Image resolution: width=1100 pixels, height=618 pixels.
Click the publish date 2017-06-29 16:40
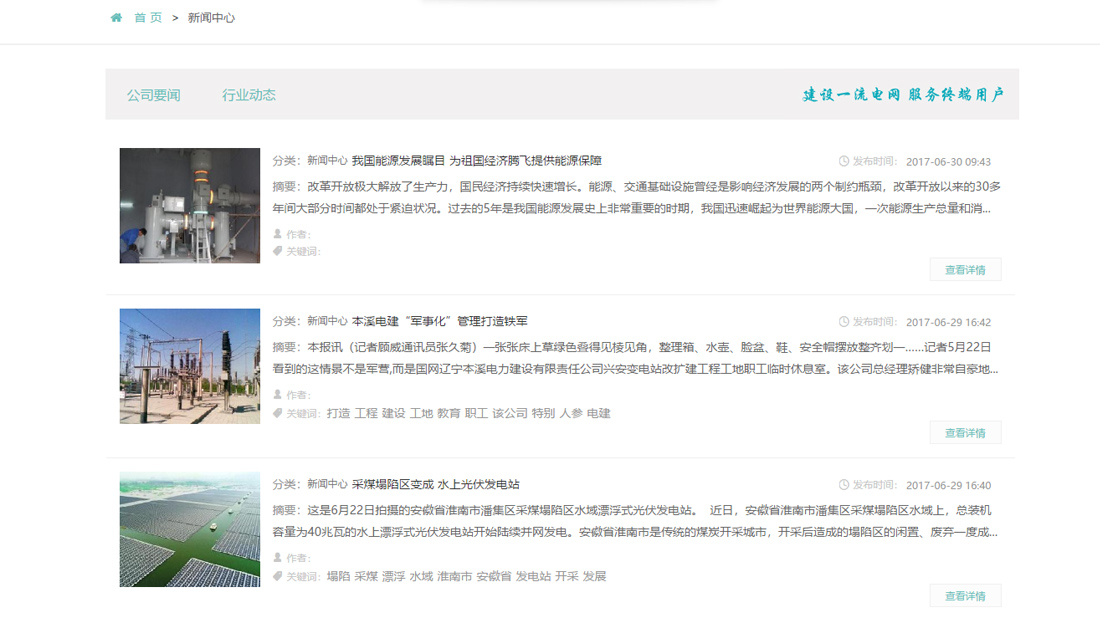[x=948, y=485]
